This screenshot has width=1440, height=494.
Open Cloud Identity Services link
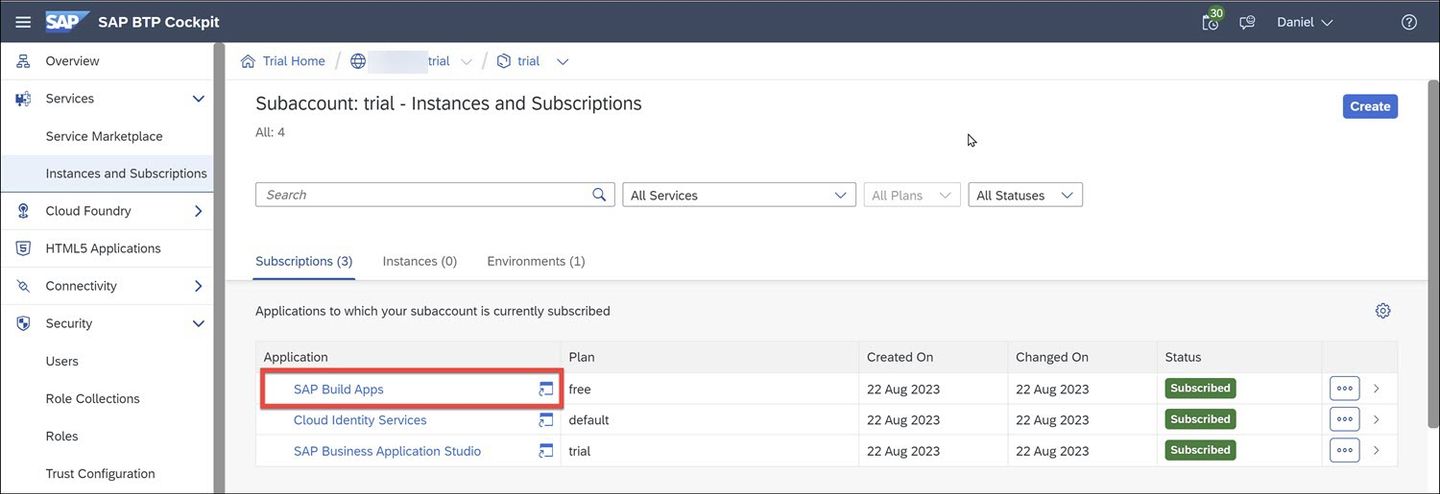tap(360, 420)
